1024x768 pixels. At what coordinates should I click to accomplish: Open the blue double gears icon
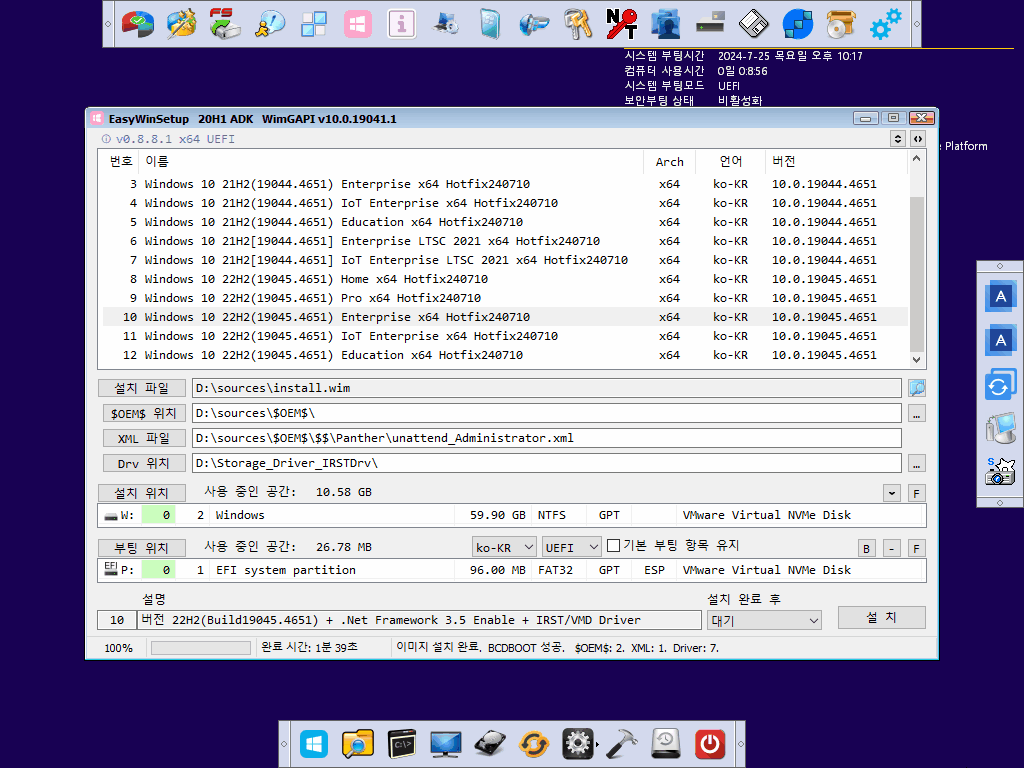tap(886, 24)
